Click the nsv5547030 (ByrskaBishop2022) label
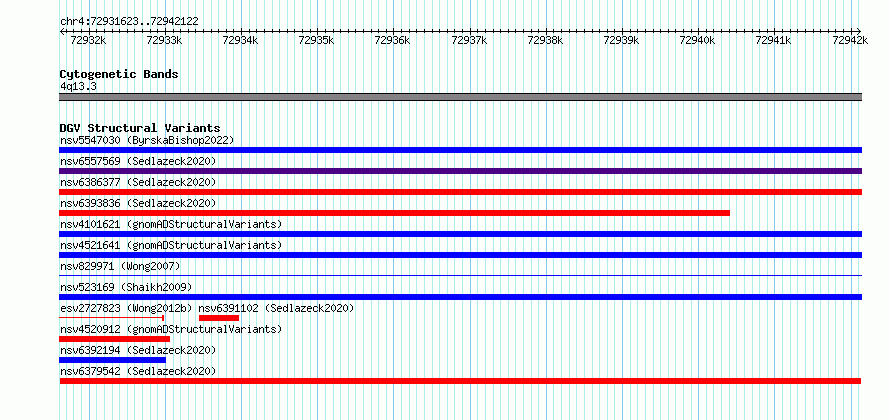 tap(147, 140)
